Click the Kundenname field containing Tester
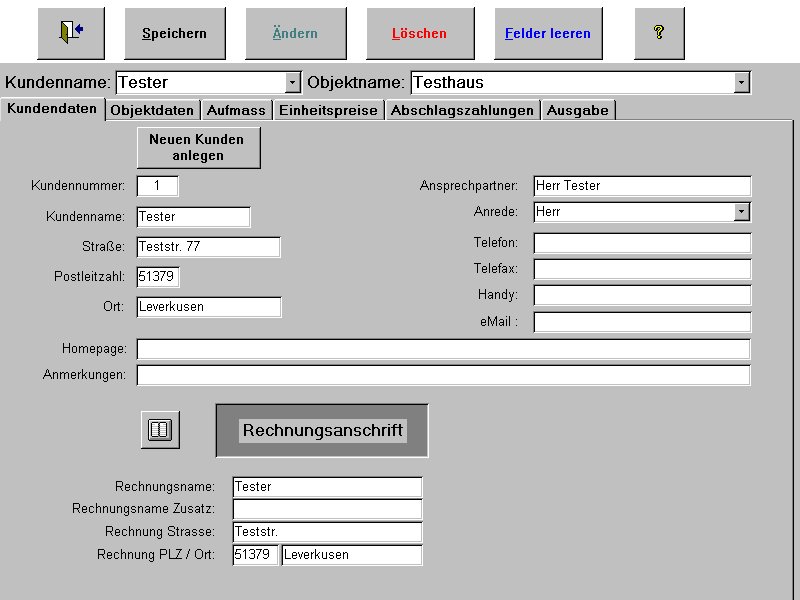Image resolution: width=800 pixels, height=600 pixels. pos(193,217)
